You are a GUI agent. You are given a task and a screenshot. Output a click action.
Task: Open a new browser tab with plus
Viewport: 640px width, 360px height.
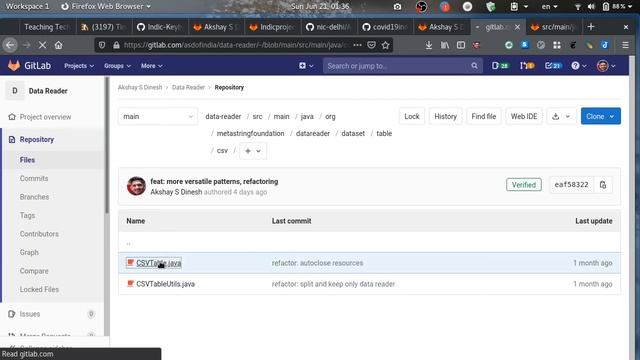pyautogui.click(x=591, y=27)
